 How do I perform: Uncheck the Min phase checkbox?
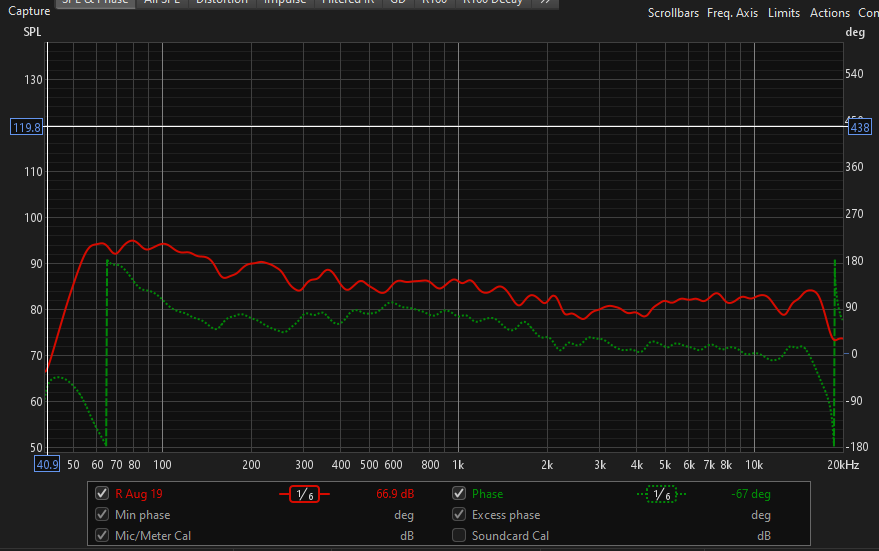click(x=101, y=515)
